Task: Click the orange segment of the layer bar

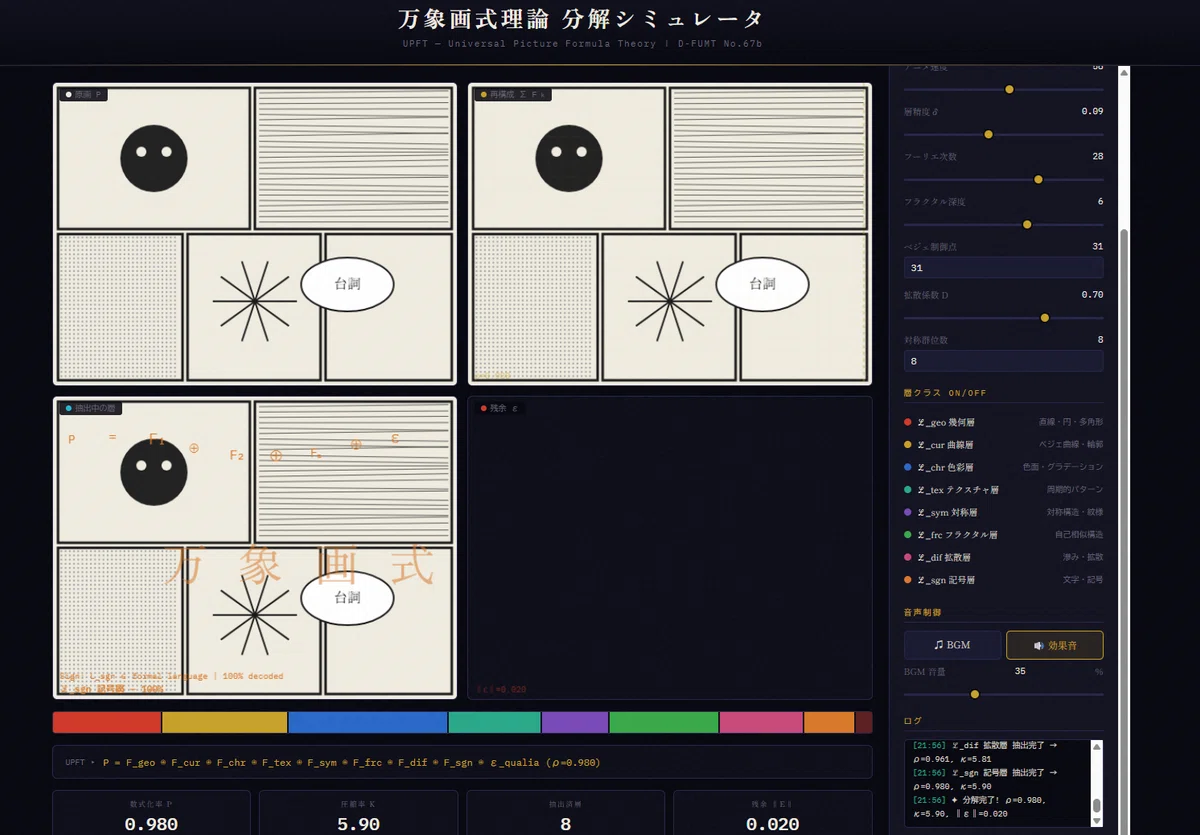Action: click(829, 722)
